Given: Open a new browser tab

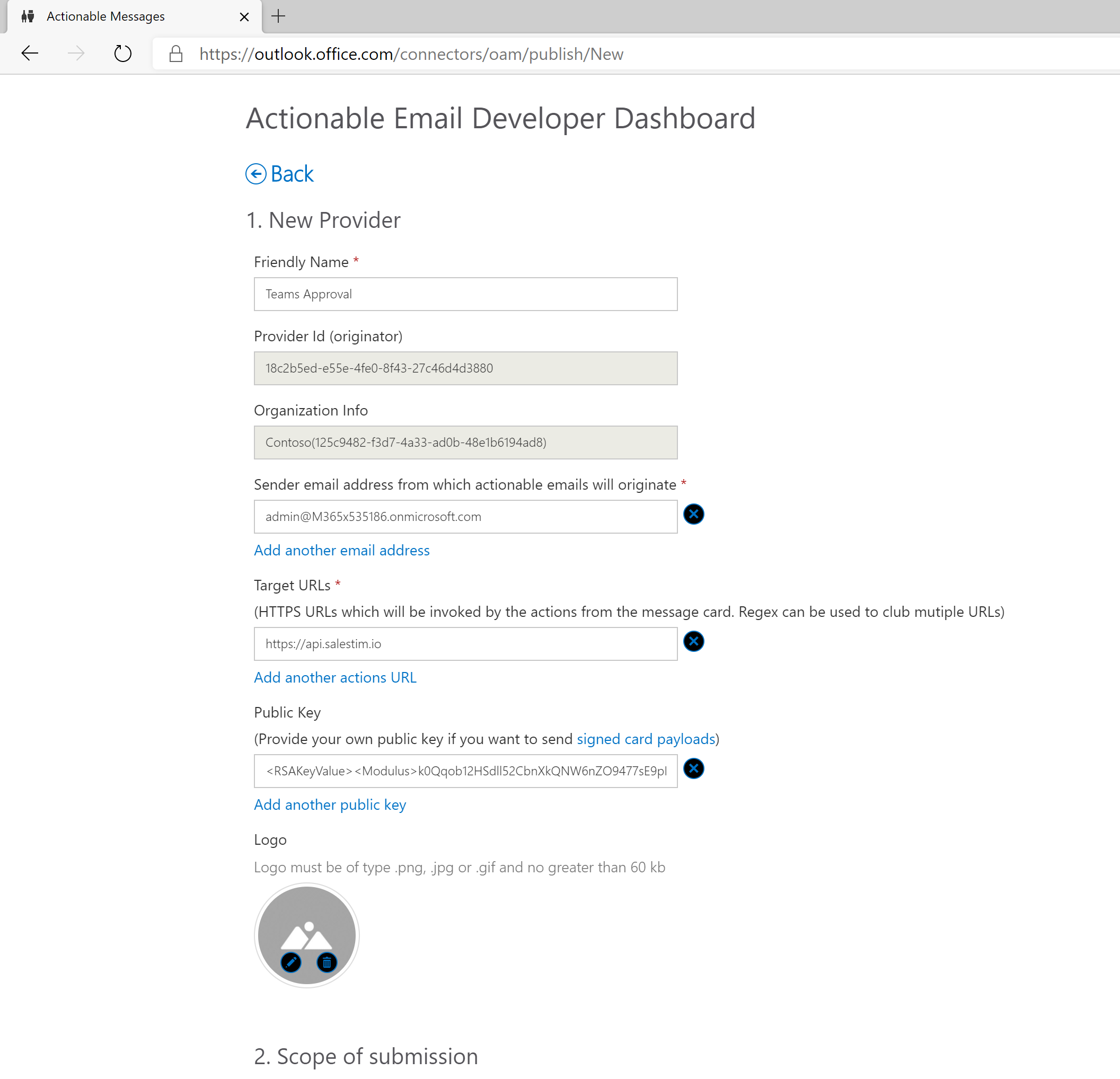Looking at the screenshot, I should pos(278,16).
